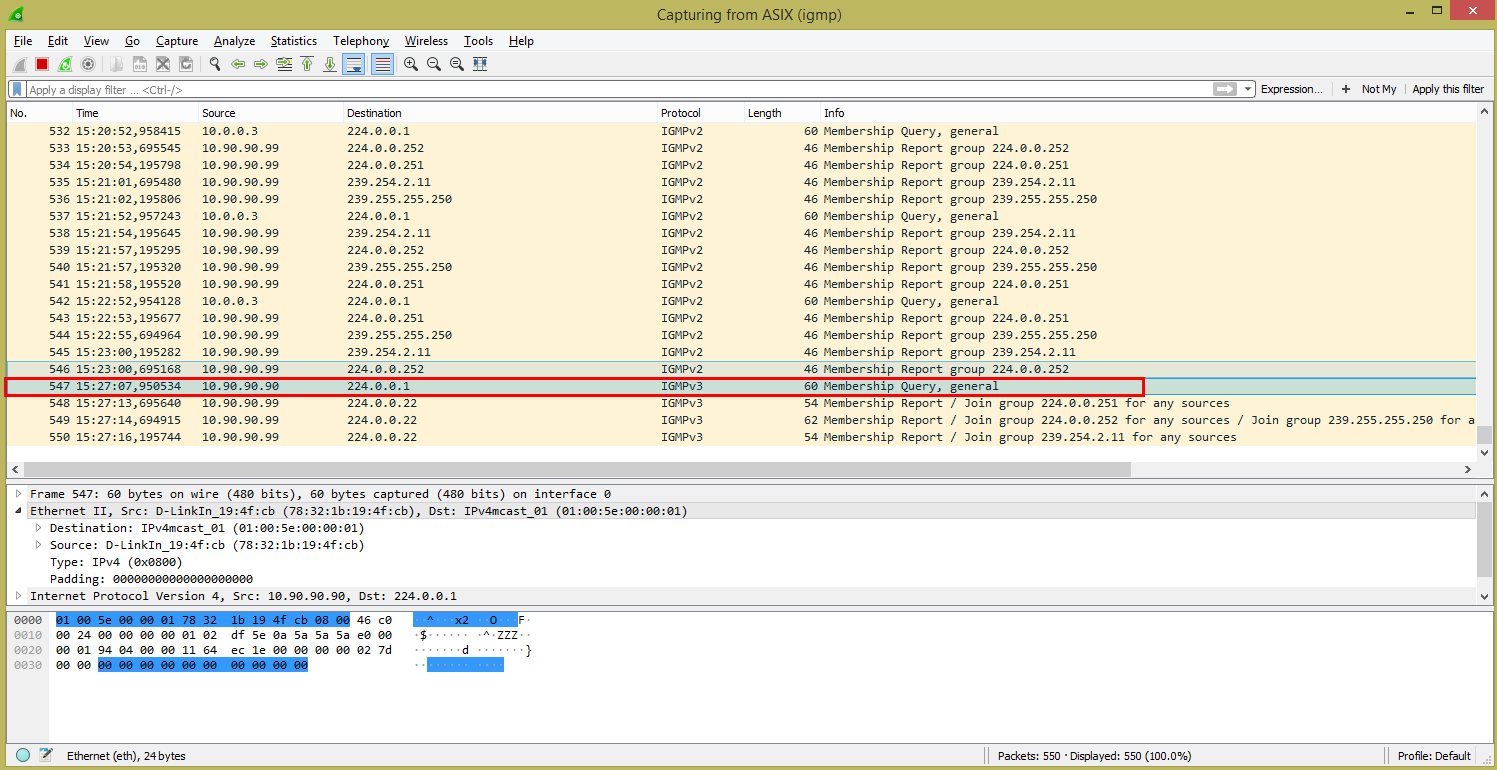Zoom in on packet list text

[411, 64]
